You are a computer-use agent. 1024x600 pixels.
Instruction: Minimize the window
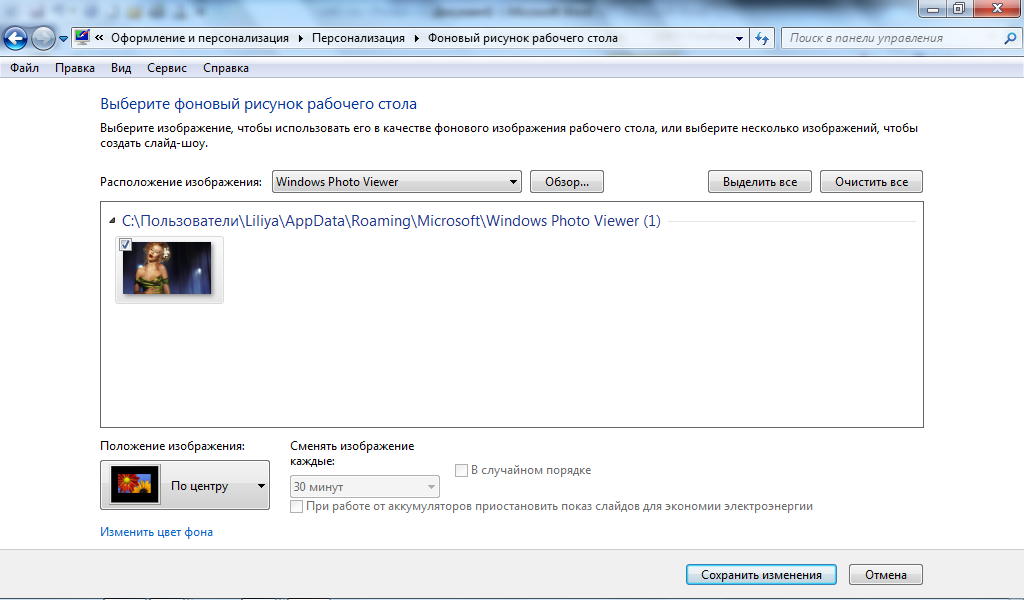coord(933,8)
